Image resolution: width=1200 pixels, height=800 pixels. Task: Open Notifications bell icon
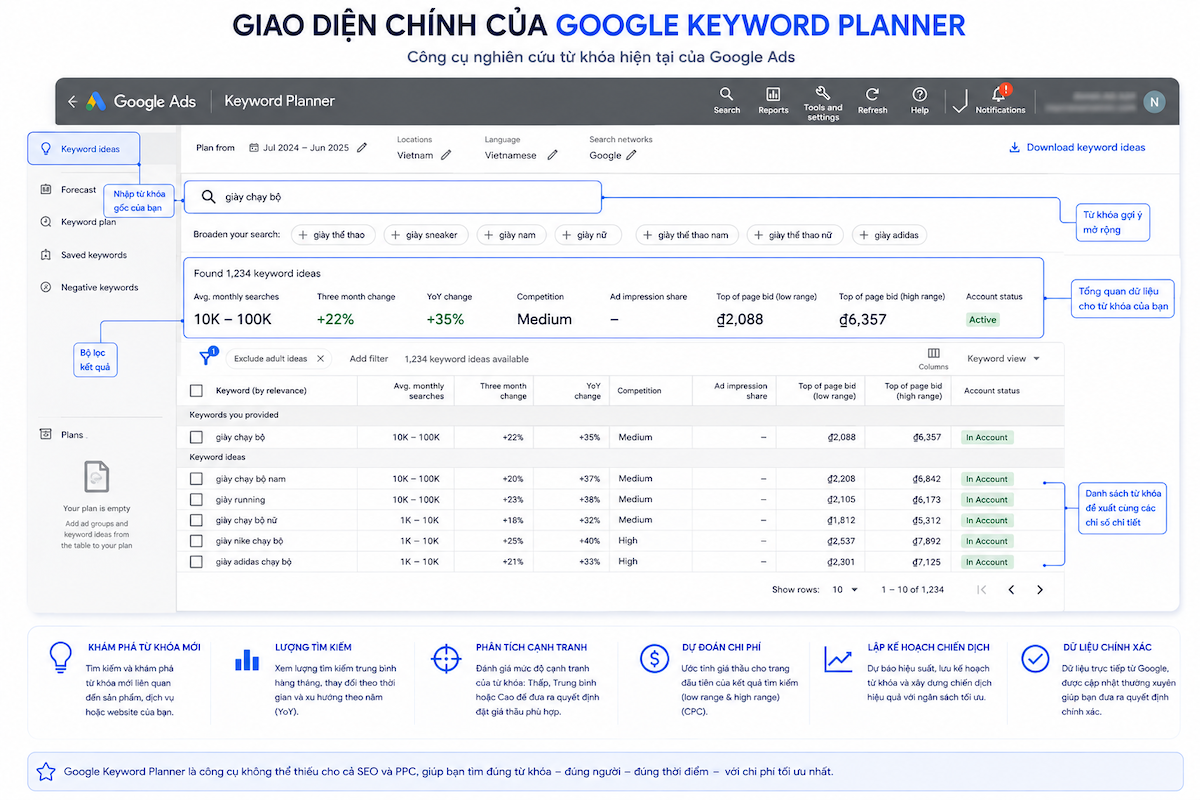[999, 100]
